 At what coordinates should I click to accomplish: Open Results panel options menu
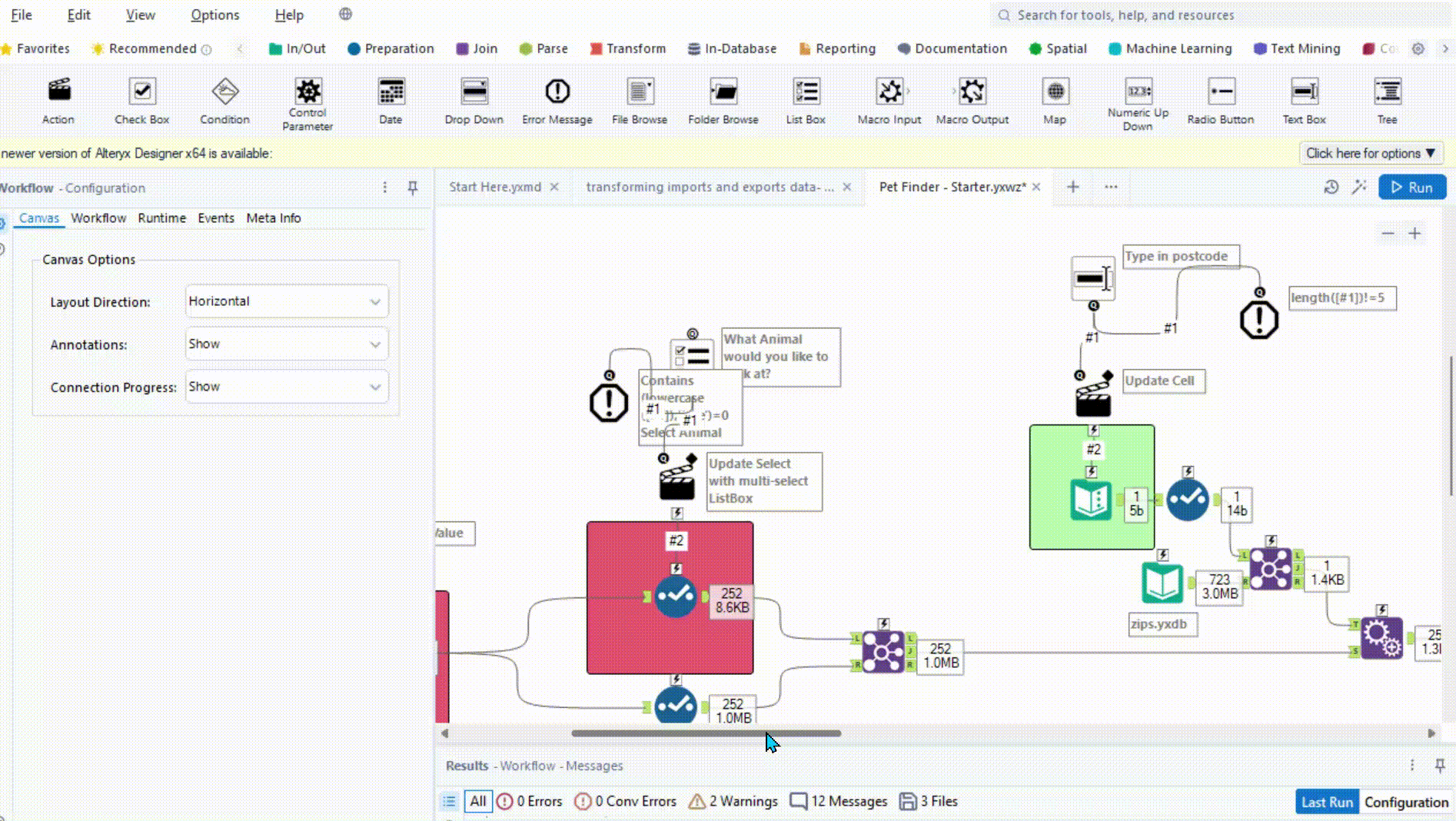click(1412, 765)
